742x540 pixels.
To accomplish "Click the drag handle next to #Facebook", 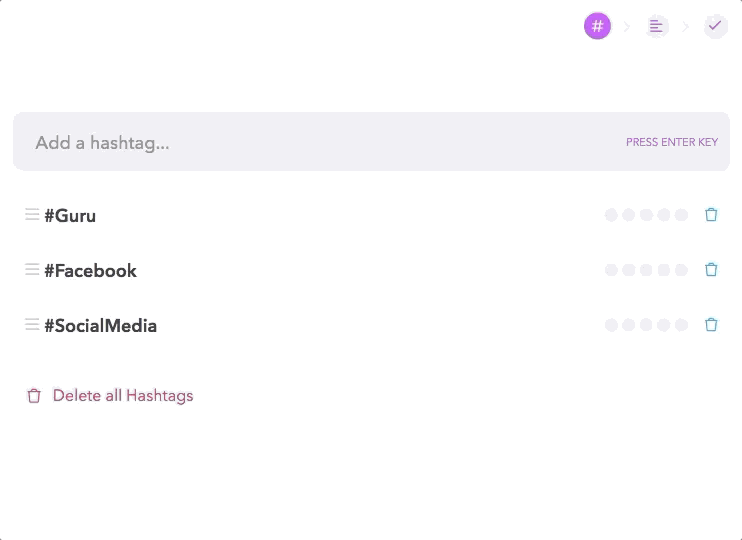I will [x=32, y=269].
